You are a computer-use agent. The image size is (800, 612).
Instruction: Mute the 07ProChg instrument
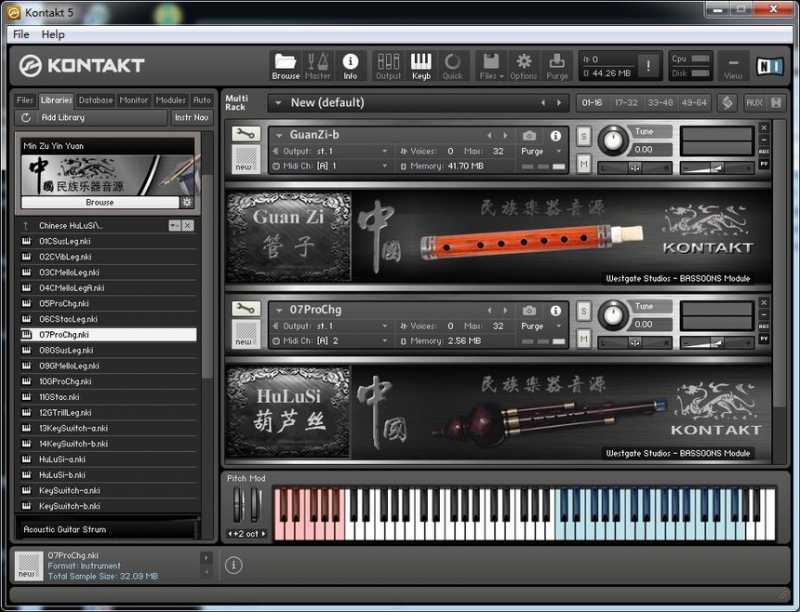coord(584,338)
